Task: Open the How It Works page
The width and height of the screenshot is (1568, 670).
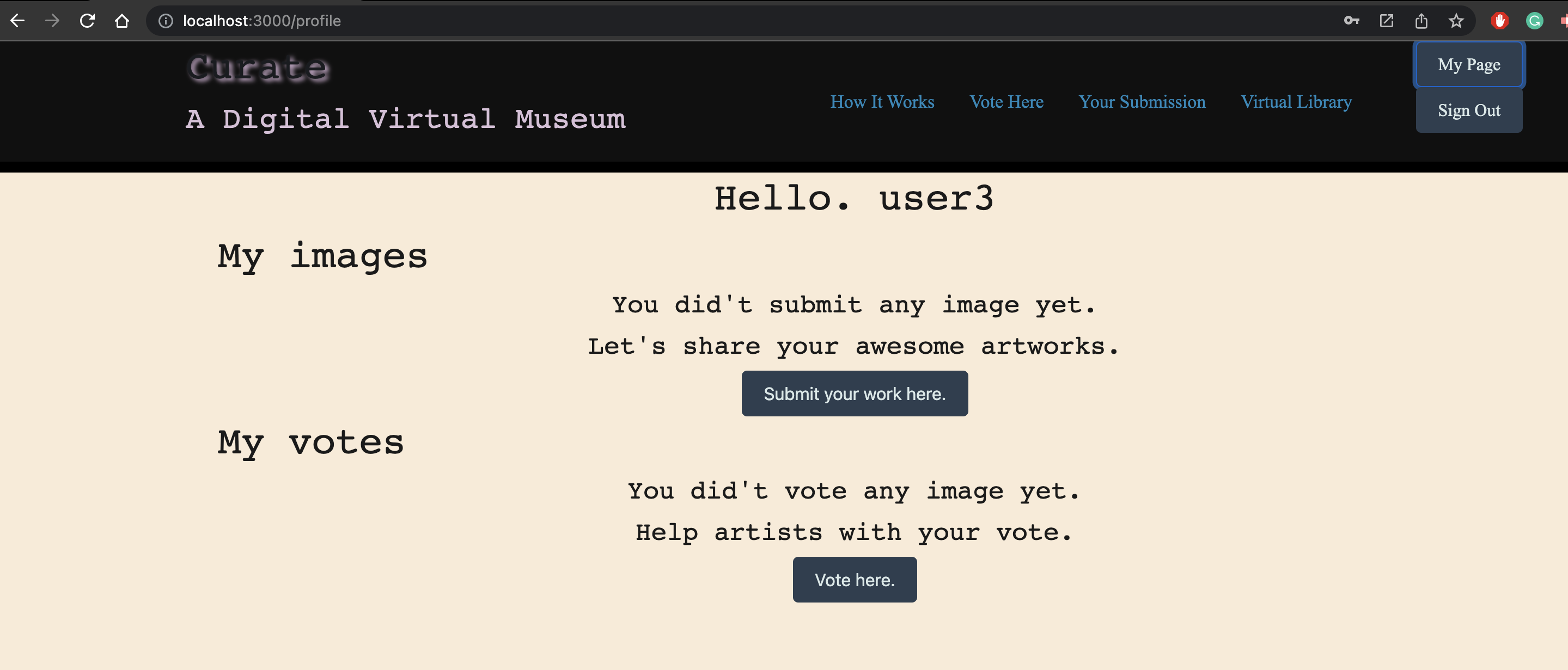Action: (x=882, y=102)
